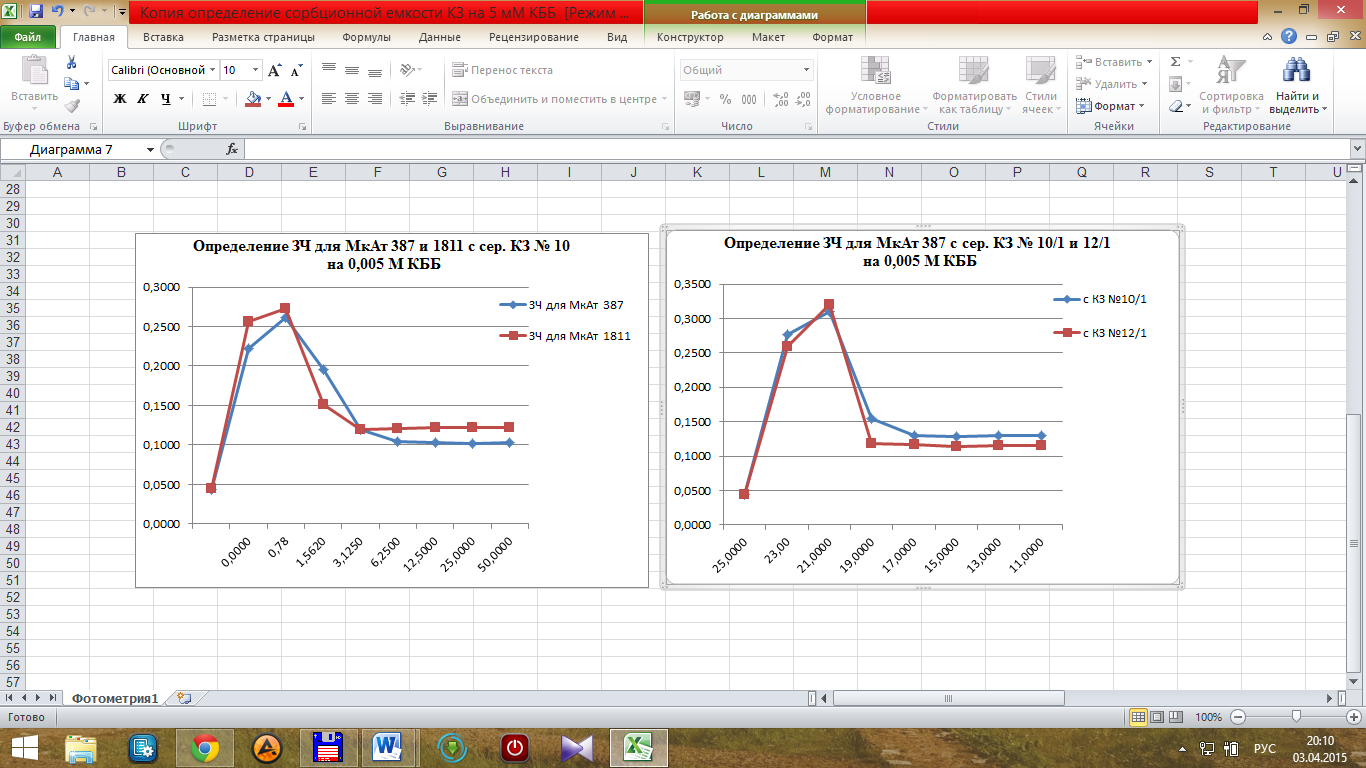Viewport: 1366px width, 768px height.
Task: Open Условное форматирование menu
Action: (874, 85)
